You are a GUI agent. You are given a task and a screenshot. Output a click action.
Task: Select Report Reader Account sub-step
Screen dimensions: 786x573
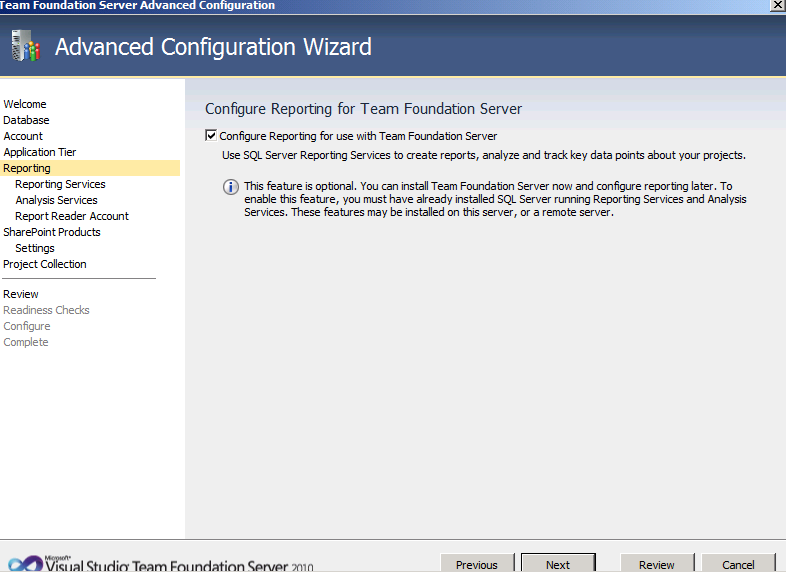[72, 217]
